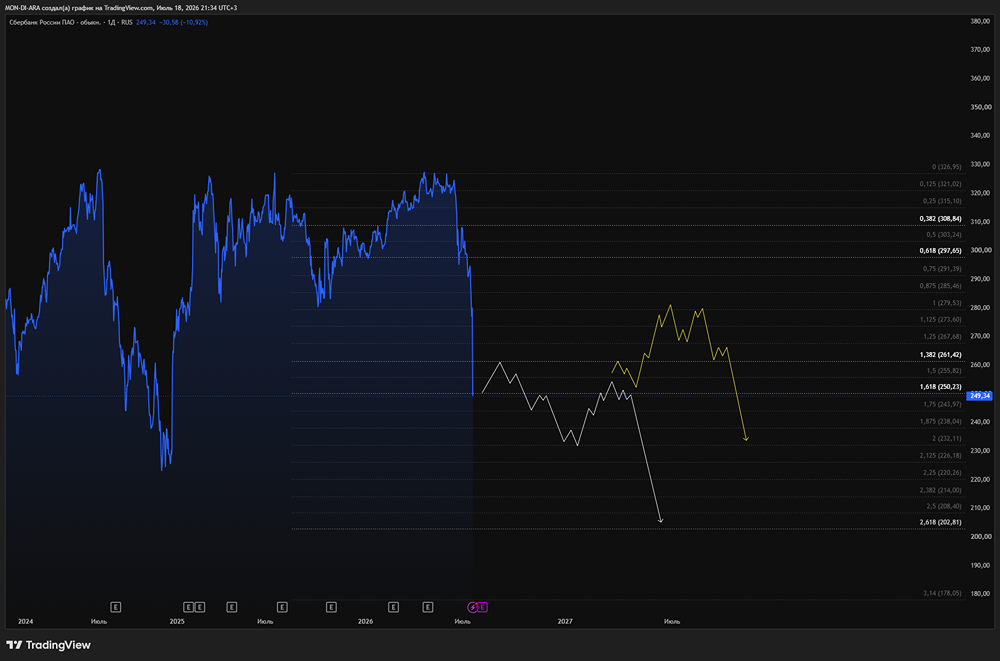Click the 2025 label on the time axis
Image resolution: width=1000 pixels, height=661 pixels.
tap(177, 621)
